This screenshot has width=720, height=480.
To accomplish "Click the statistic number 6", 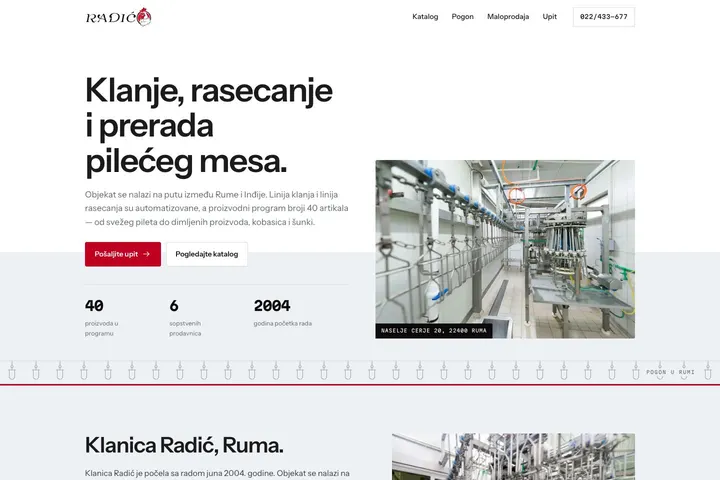I will point(174,305).
